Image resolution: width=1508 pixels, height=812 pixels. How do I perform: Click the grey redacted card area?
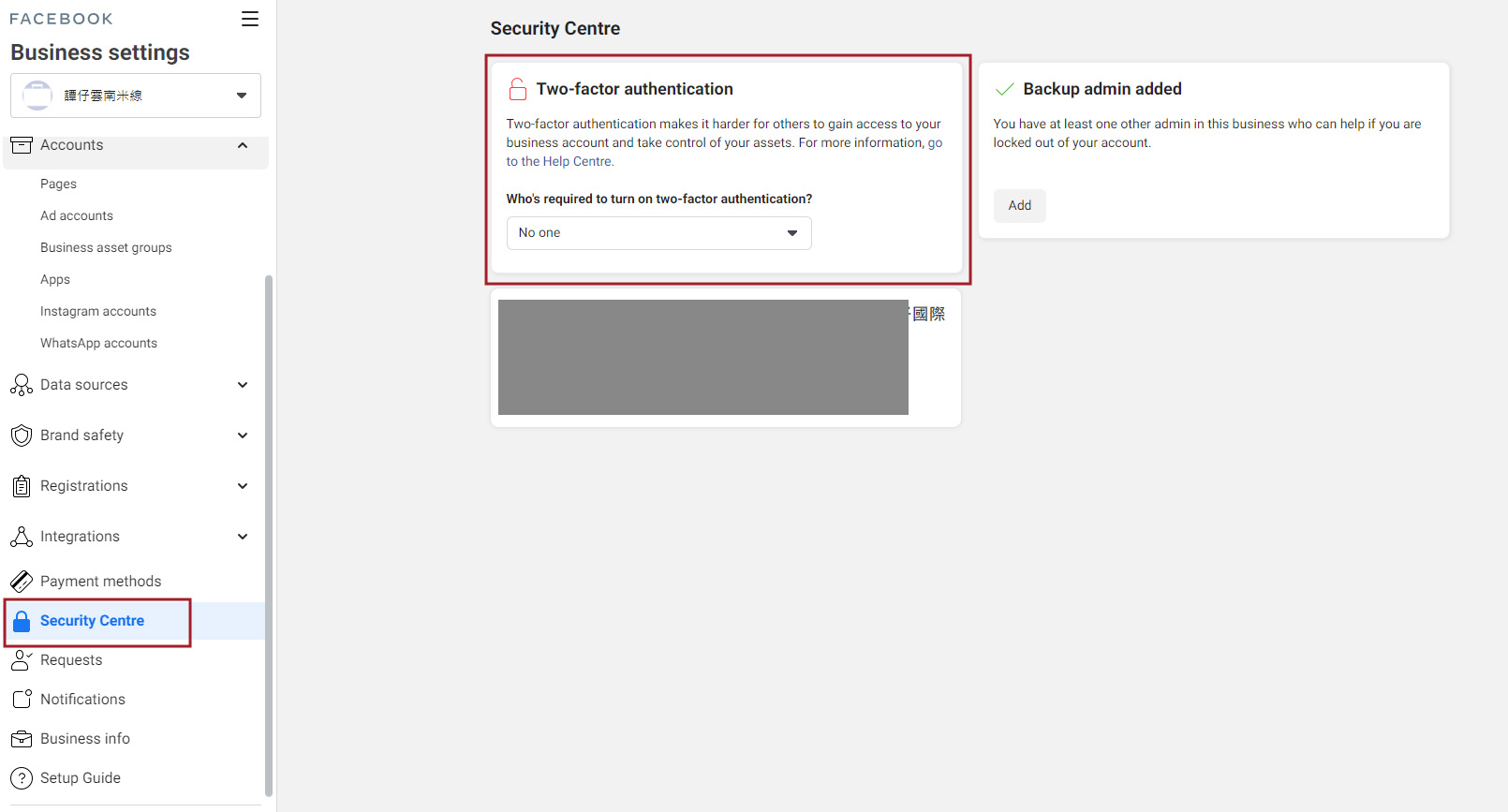point(702,357)
